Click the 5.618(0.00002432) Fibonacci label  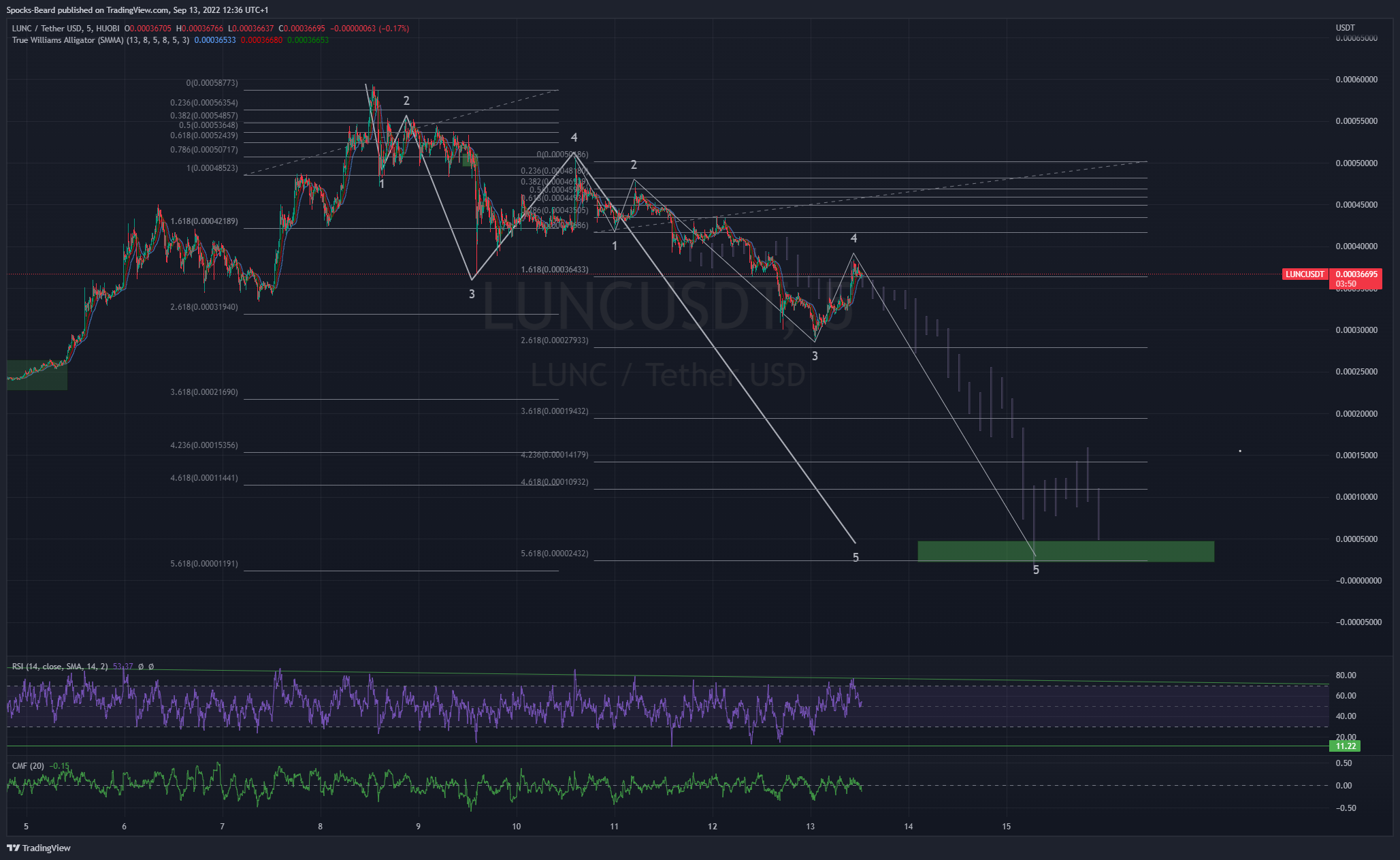click(555, 554)
